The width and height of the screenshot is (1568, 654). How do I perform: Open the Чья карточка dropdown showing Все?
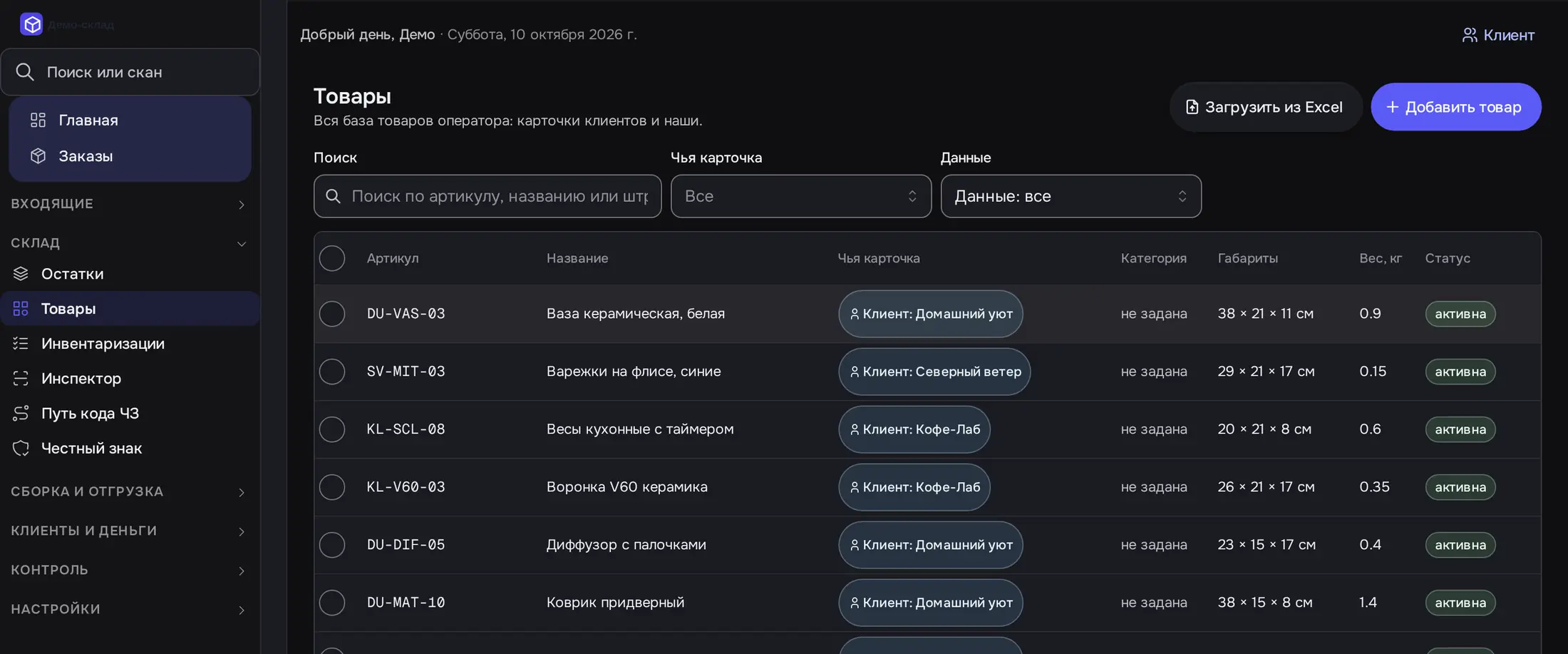point(800,196)
